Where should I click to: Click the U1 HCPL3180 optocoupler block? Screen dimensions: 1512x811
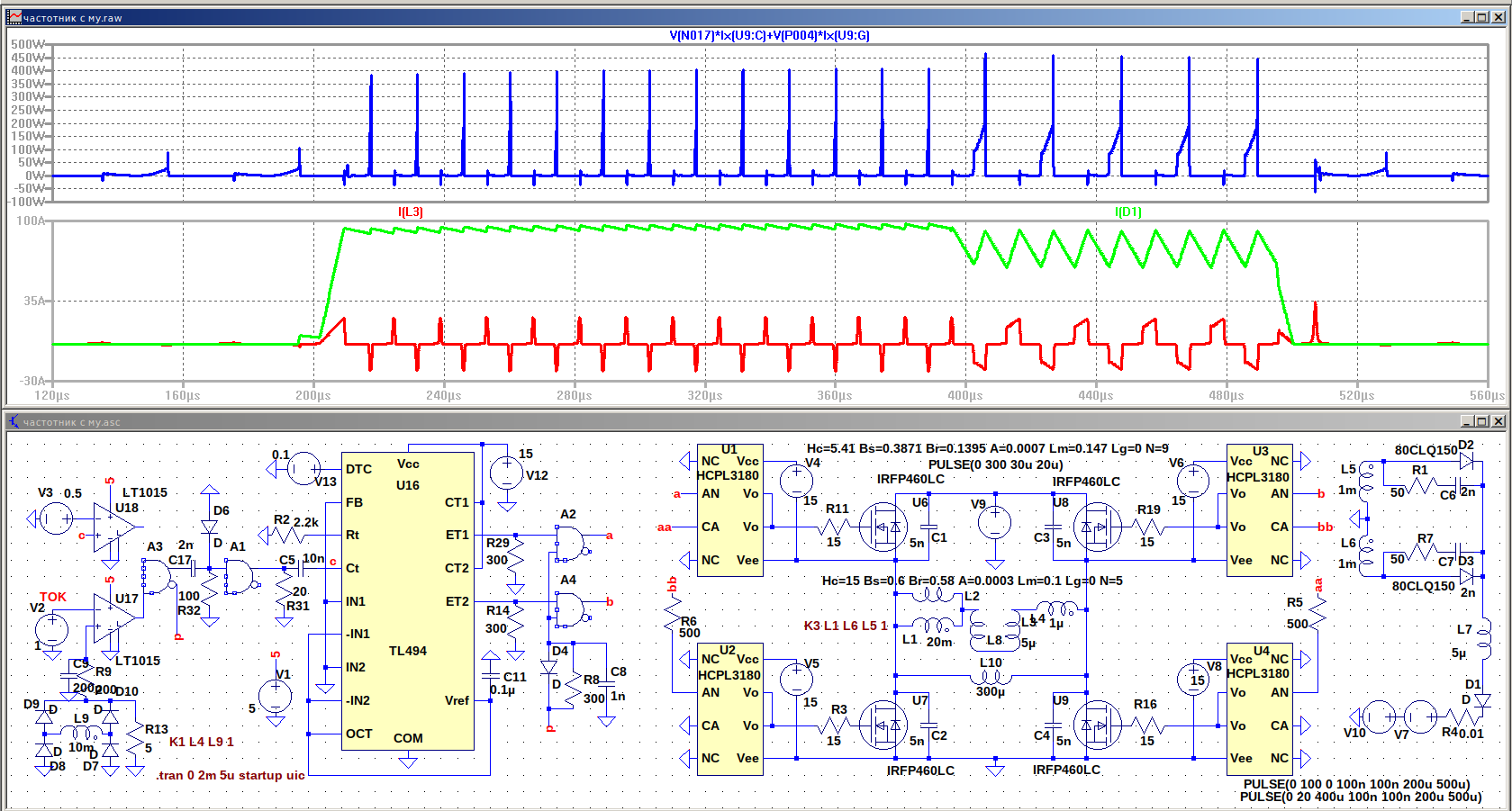[730, 510]
